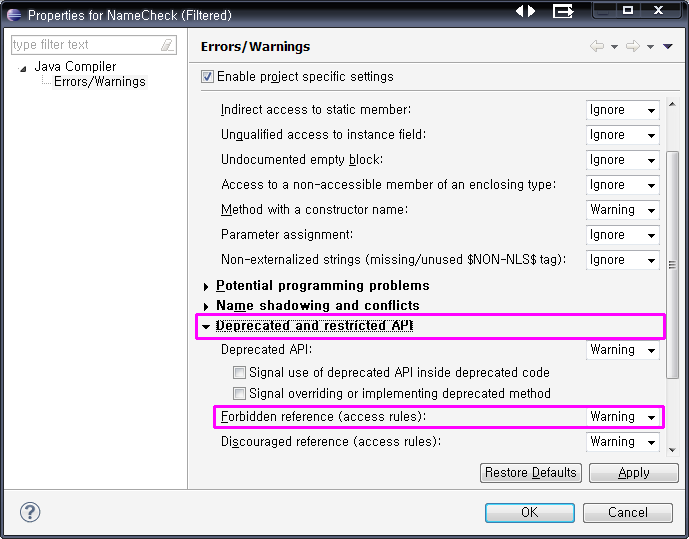Click the Deprecated API: label
This screenshot has width=689, height=539.
click(x=266, y=350)
